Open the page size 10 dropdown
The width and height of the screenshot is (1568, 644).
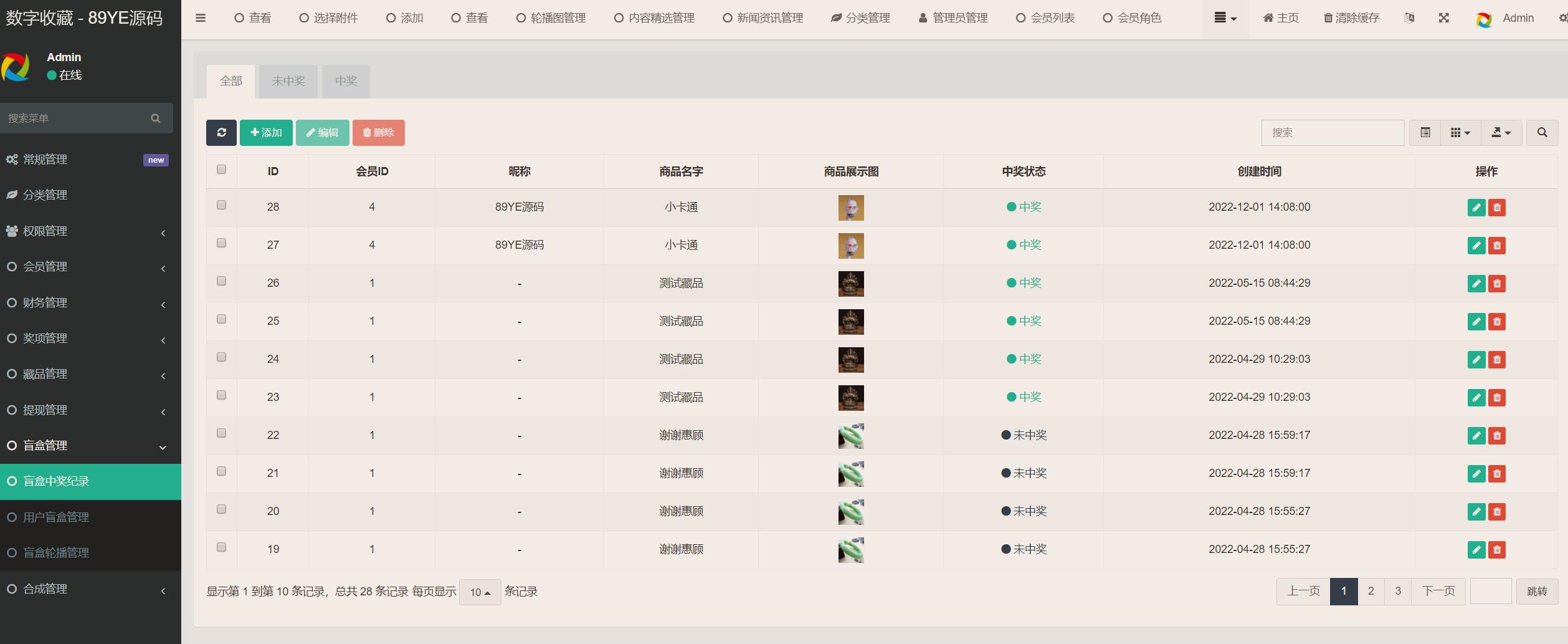pos(480,592)
